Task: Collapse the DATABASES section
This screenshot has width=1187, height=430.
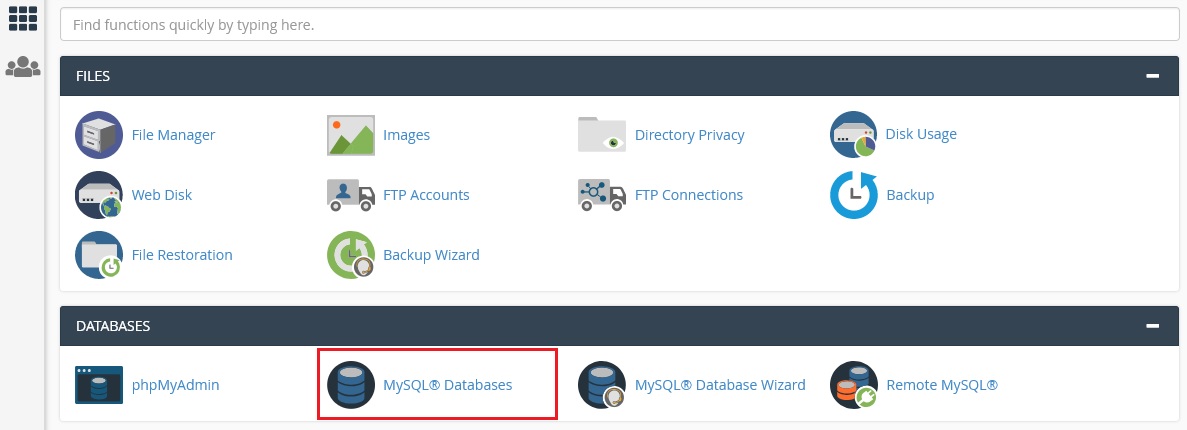Action: click(x=1152, y=326)
